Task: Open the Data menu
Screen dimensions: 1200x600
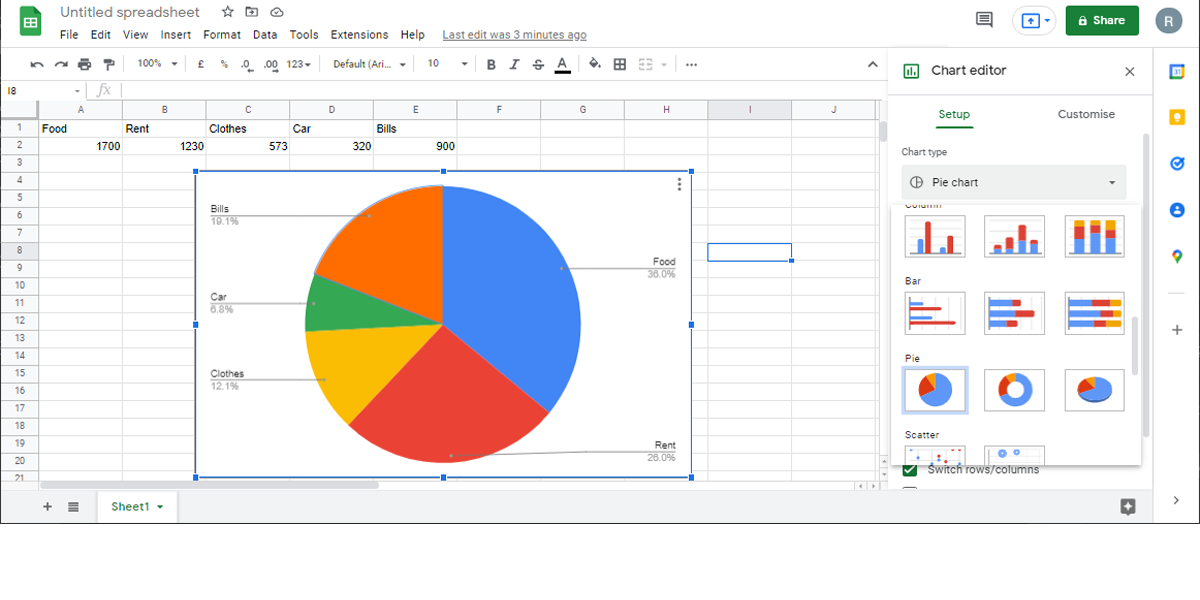Action: coord(265,35)
